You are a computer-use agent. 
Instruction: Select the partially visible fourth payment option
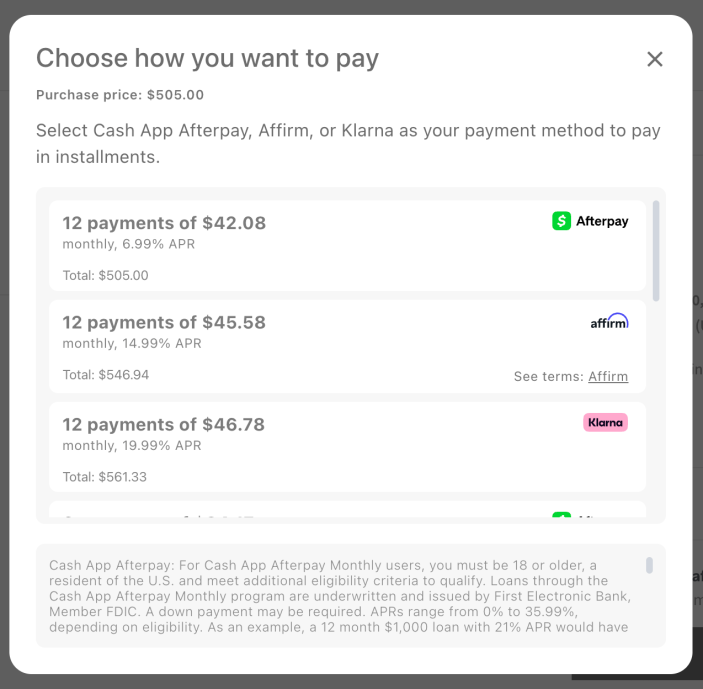click(x=300, y=514)
